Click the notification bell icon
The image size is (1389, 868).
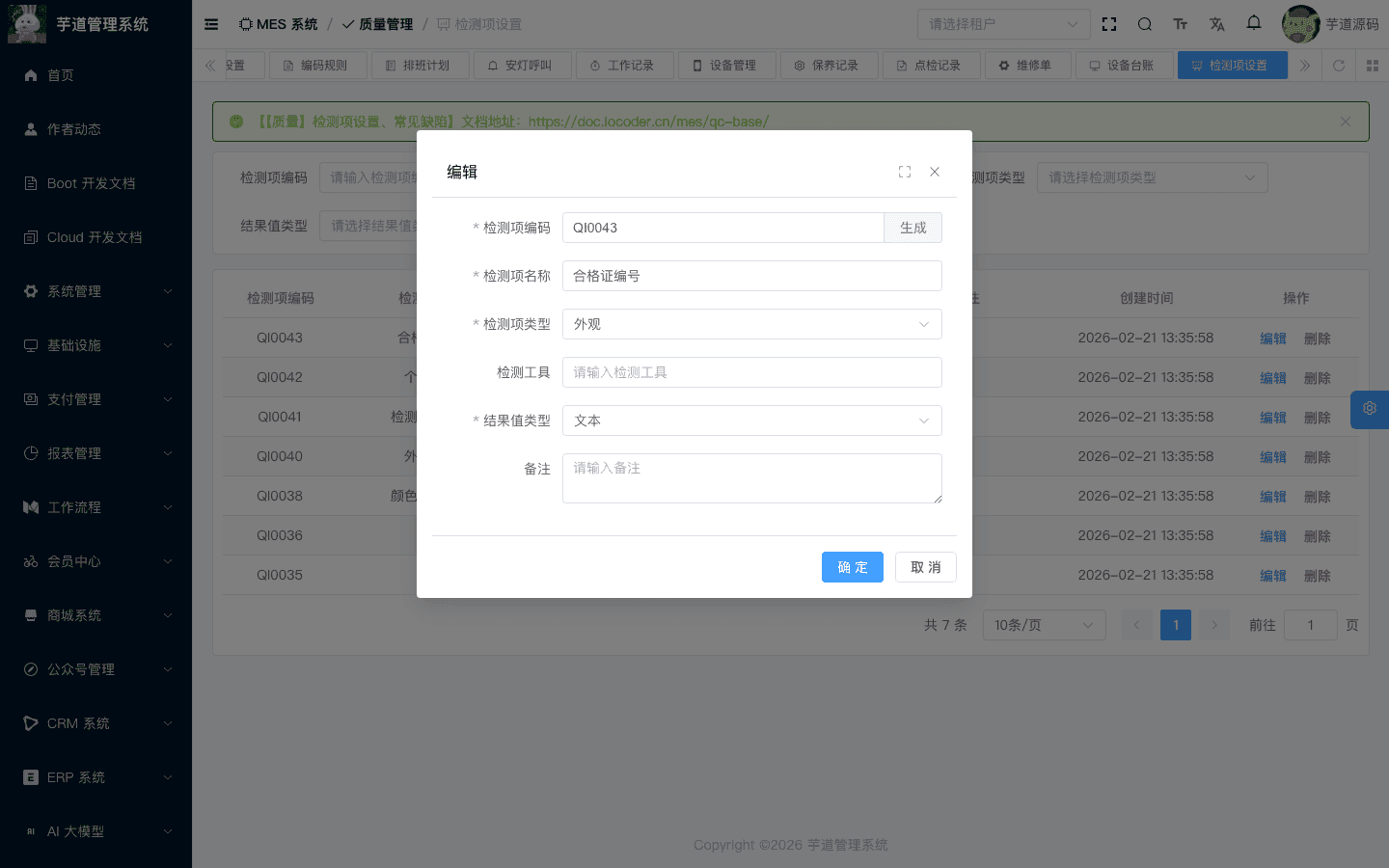1254,23
